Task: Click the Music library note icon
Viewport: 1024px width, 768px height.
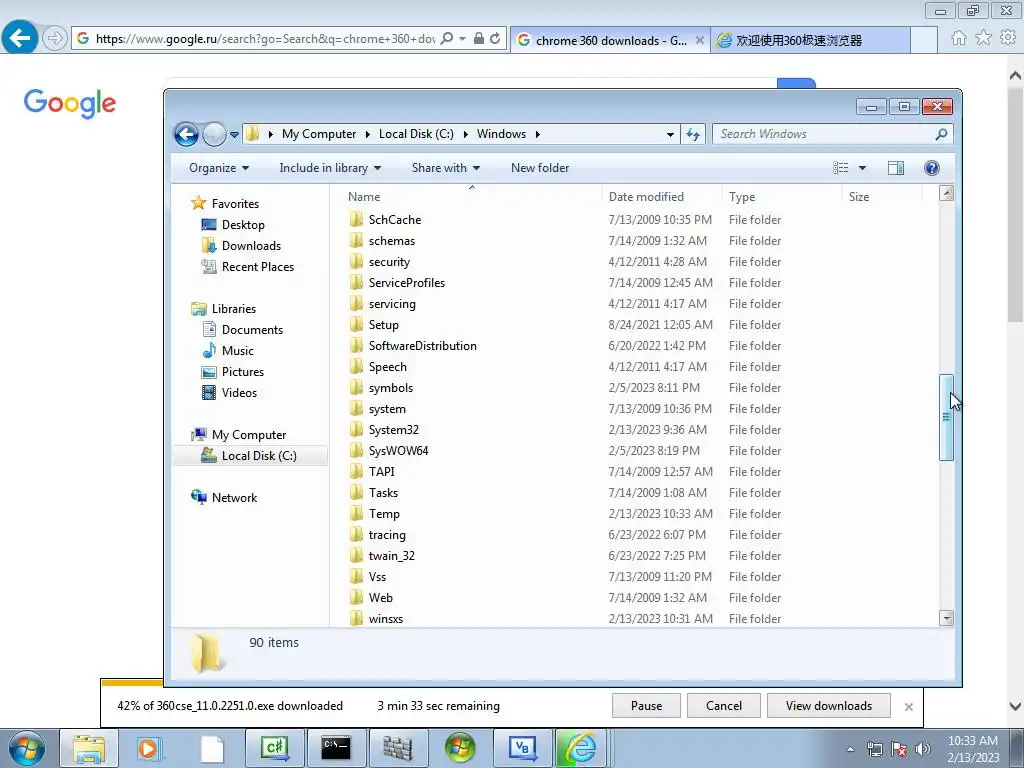Action: (209, 351)
